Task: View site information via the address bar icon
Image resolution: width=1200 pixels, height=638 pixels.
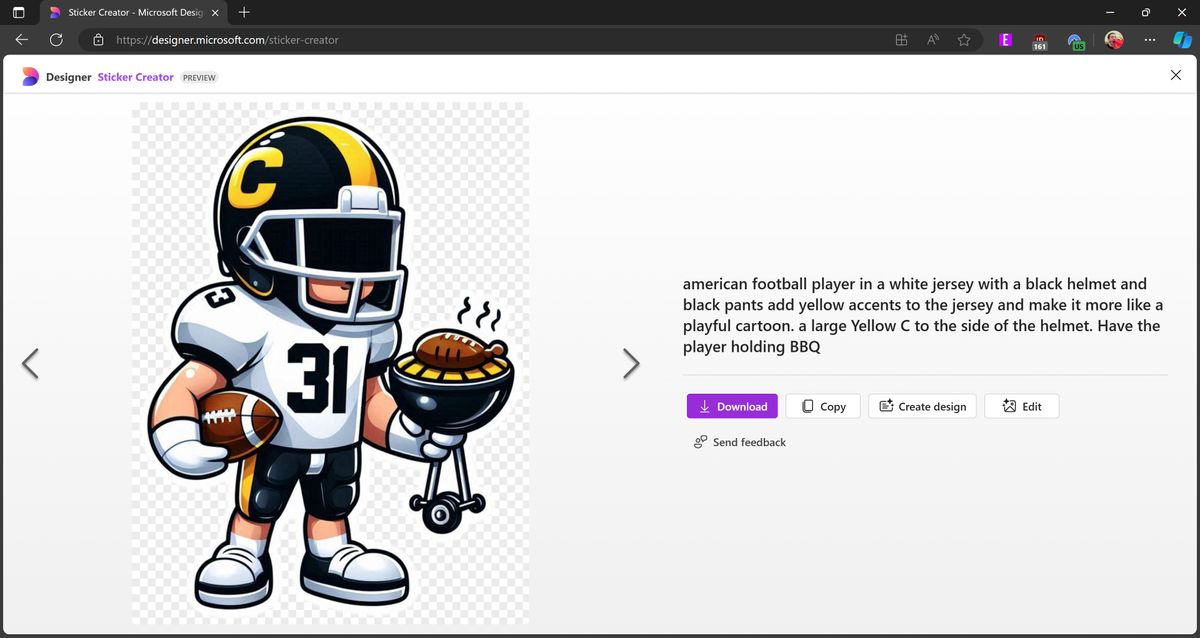Action: (x=98, y=40)
